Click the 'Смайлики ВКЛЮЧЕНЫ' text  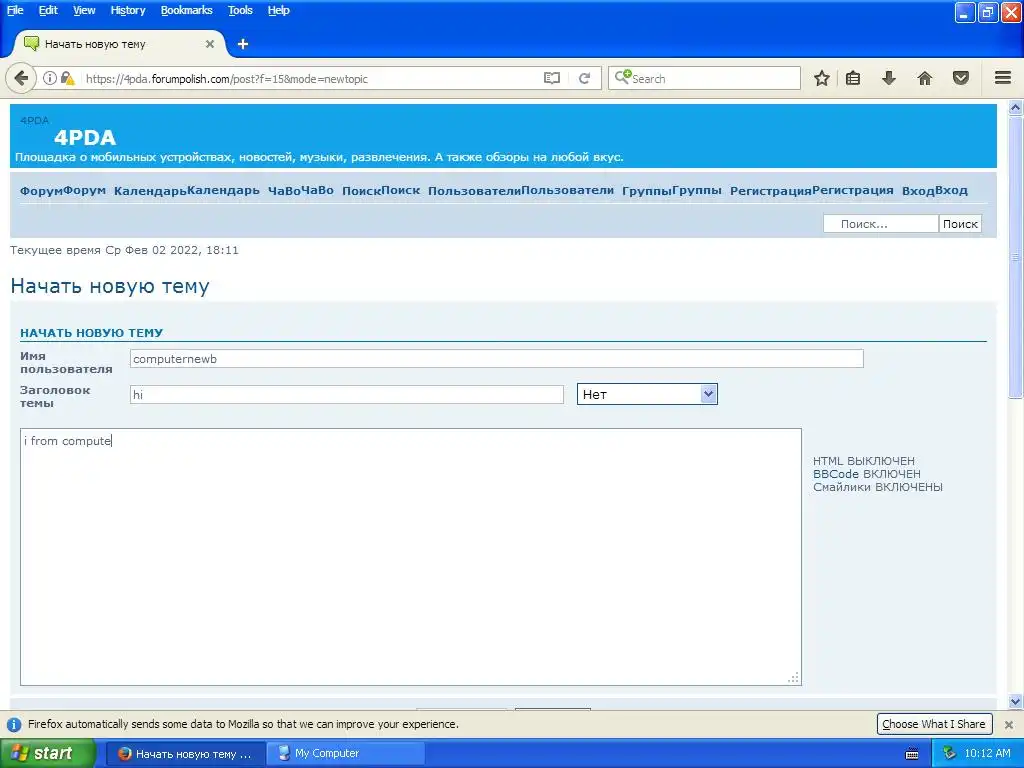(x=878, y=487)
